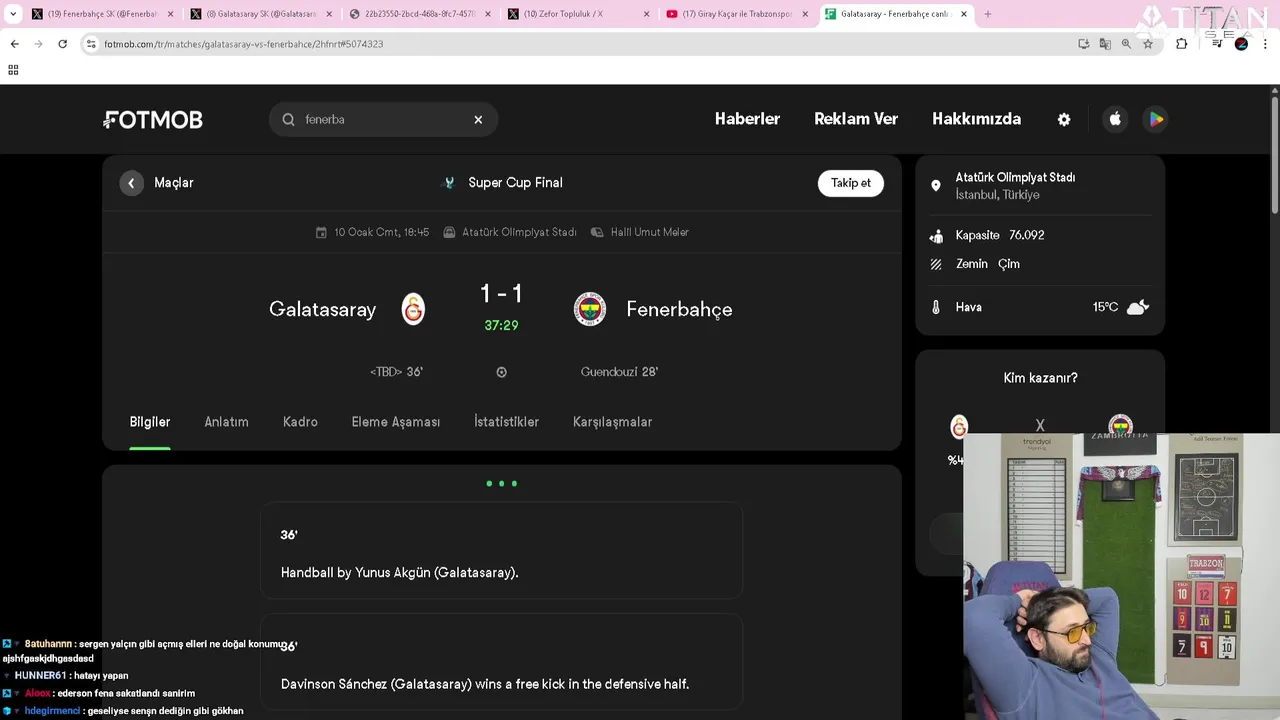Viewport: 1280px width, 720px height.
Task: Click the Fenerbahçe team name
Action: coord(679,310)
